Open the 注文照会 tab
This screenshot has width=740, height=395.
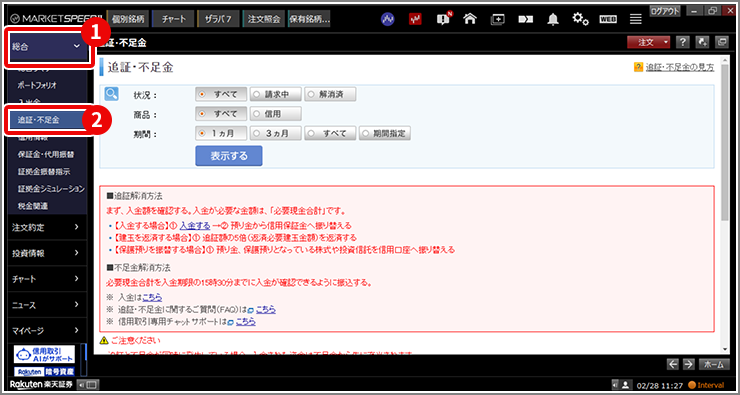tap(264, 19)
